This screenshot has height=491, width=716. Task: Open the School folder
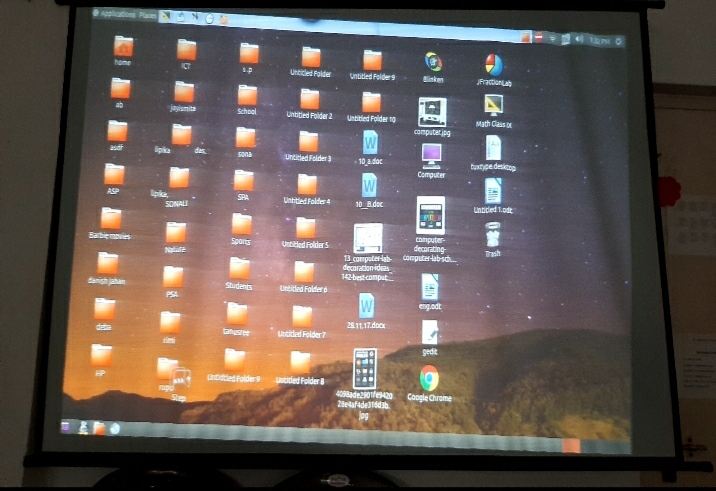tap(247, 95)
